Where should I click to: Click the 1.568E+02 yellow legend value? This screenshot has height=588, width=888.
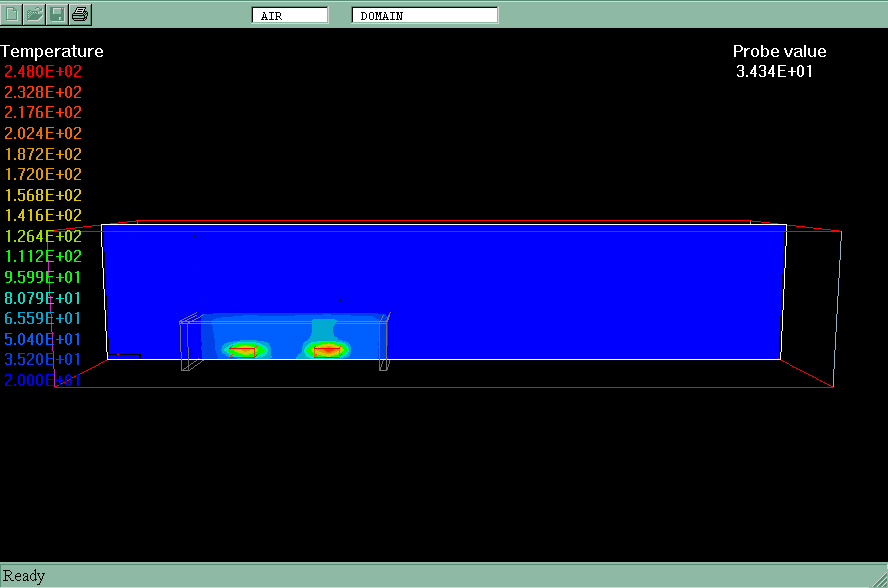tap(43, 196)
